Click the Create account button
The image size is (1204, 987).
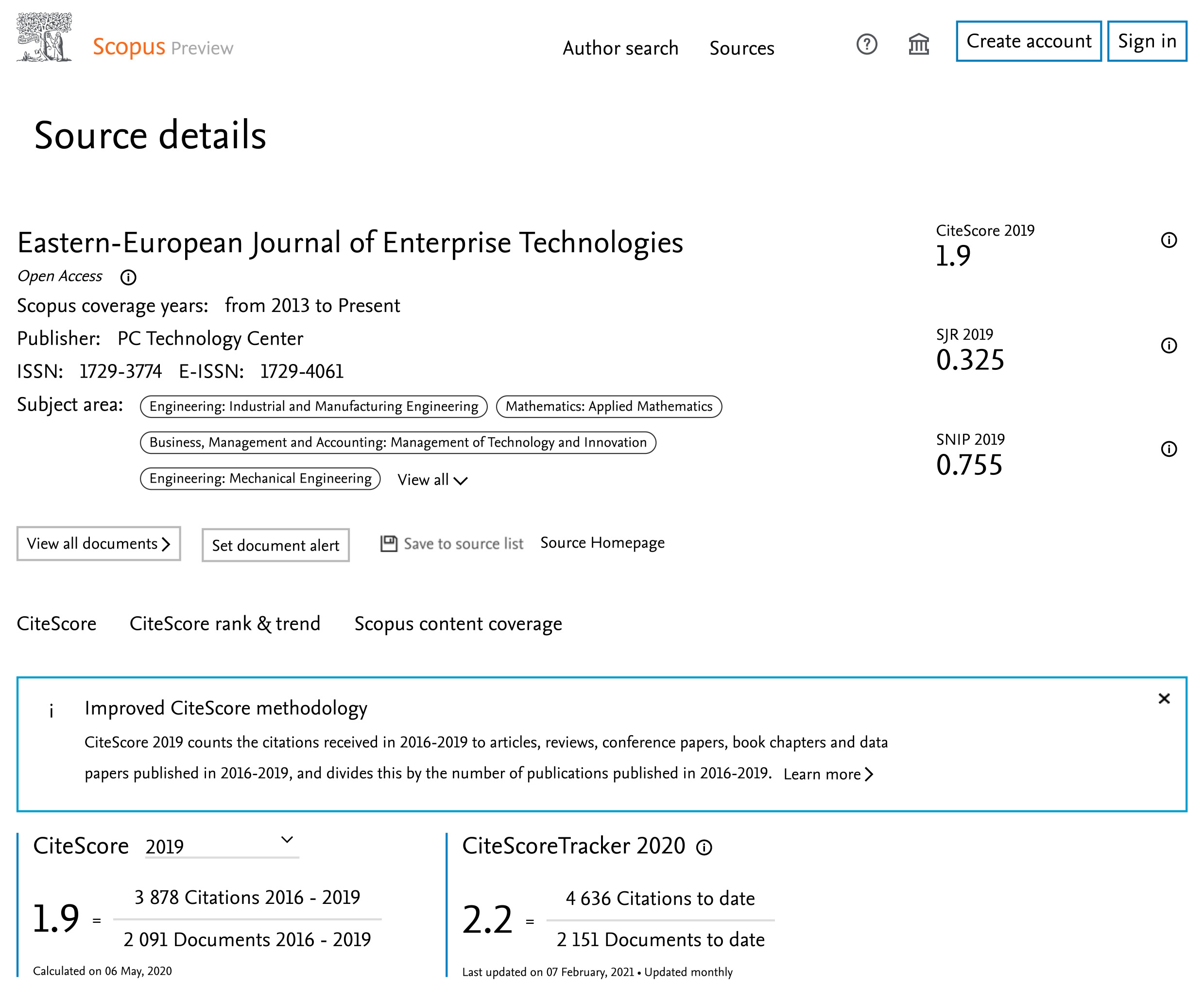pyautogui.click(x=1029, y=41)
